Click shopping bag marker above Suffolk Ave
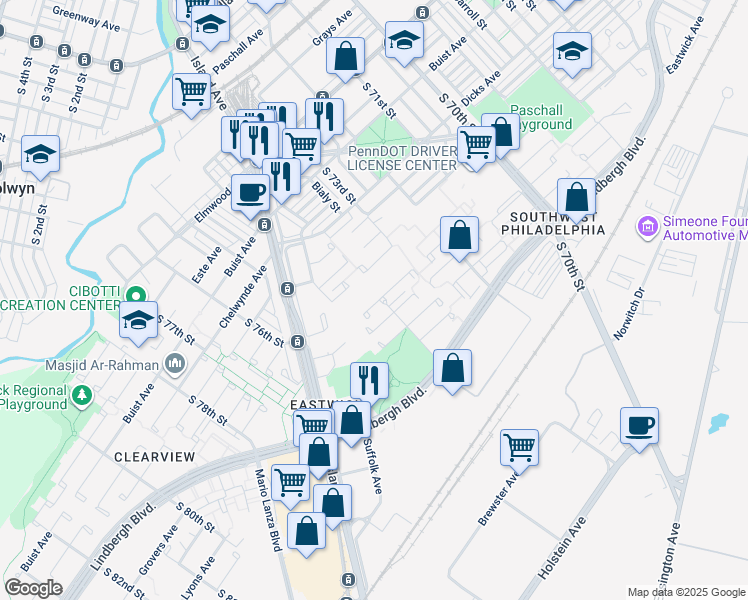This screenshot has width=748, height=600. (352, 421)
